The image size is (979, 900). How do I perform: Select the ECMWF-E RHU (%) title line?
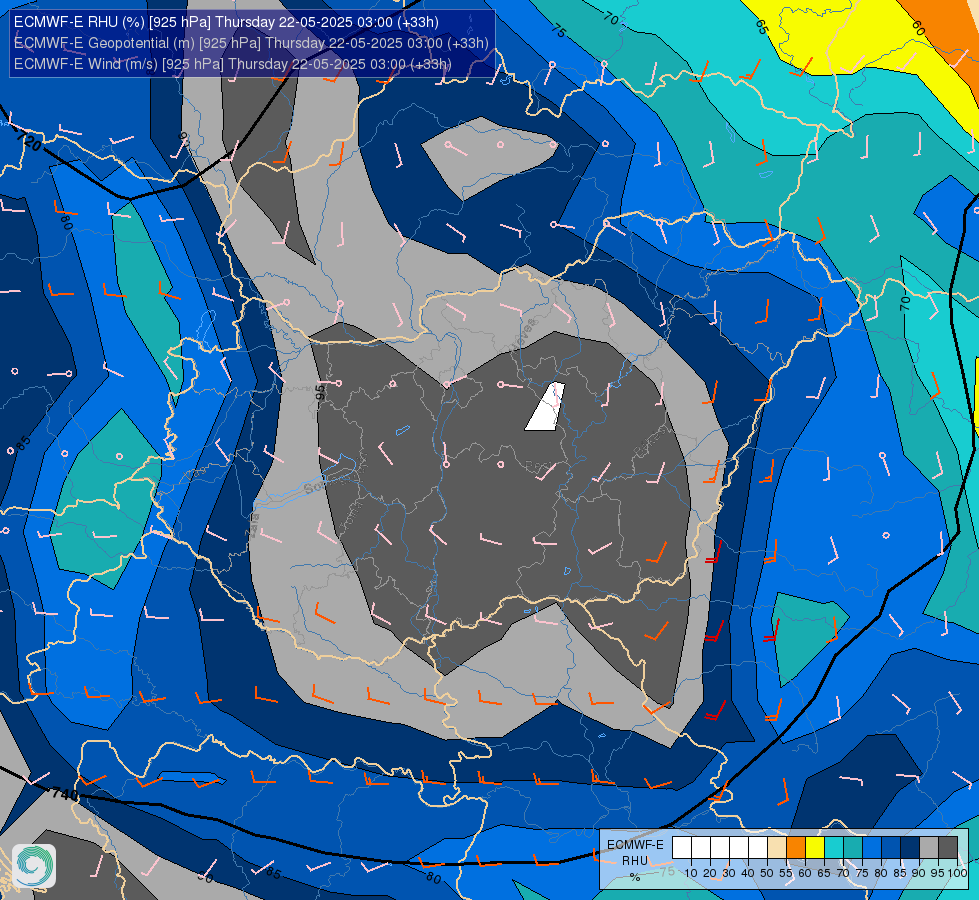pyautogui.click(x=226, y=22)
